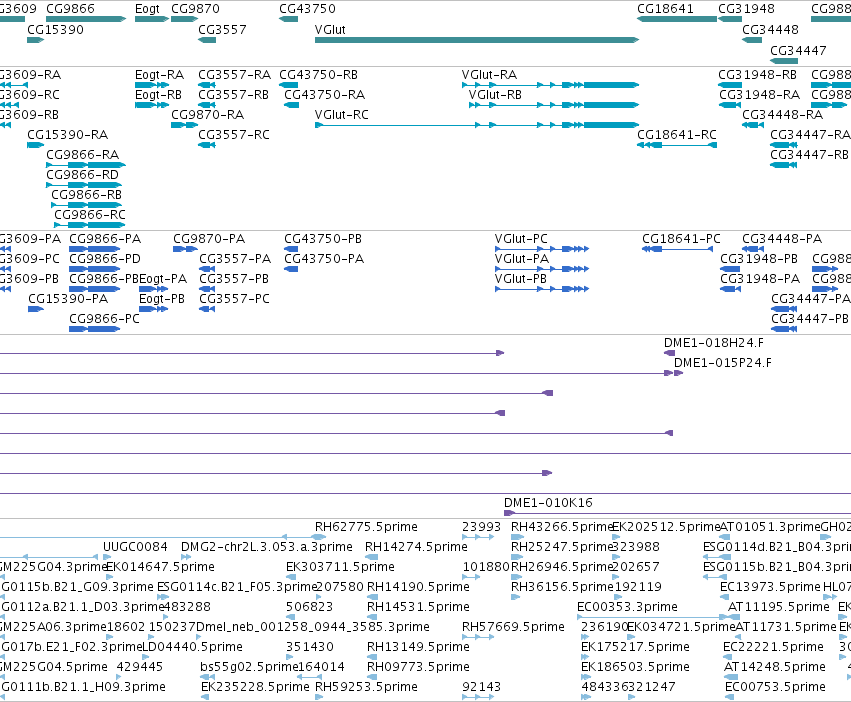Screen dimensions: 851x702
Task: Click the UUGC0084 EST label
Action: pos(135,547)
